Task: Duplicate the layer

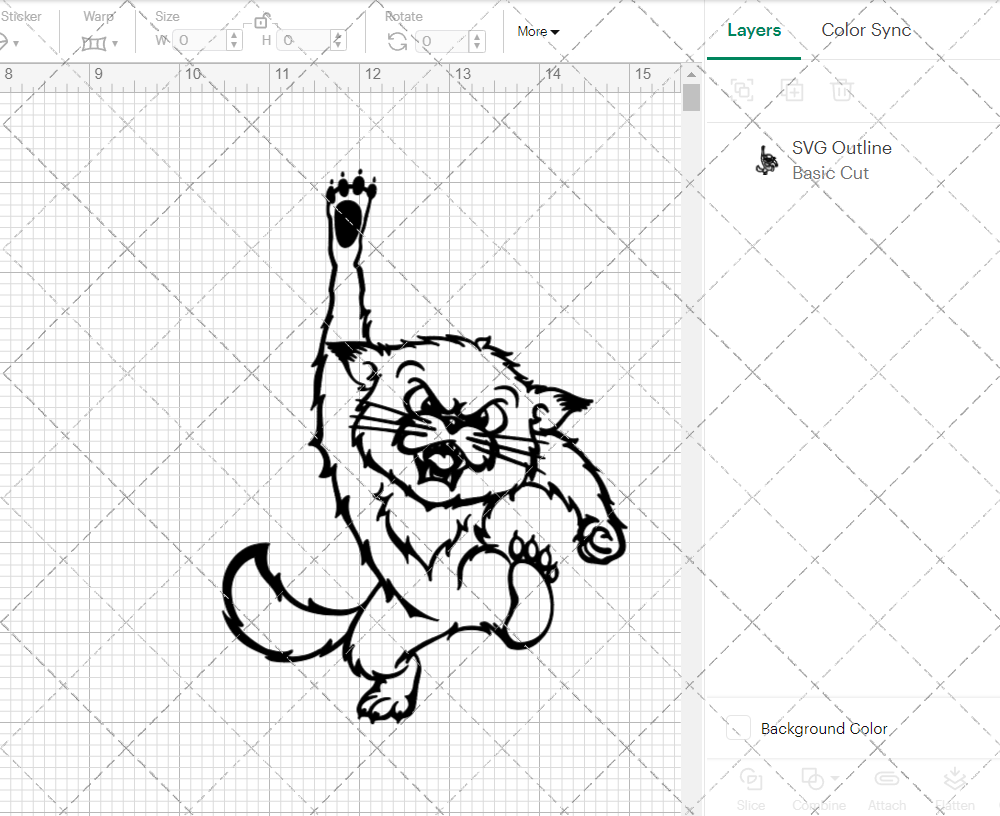Action: [x=793, y=90]
